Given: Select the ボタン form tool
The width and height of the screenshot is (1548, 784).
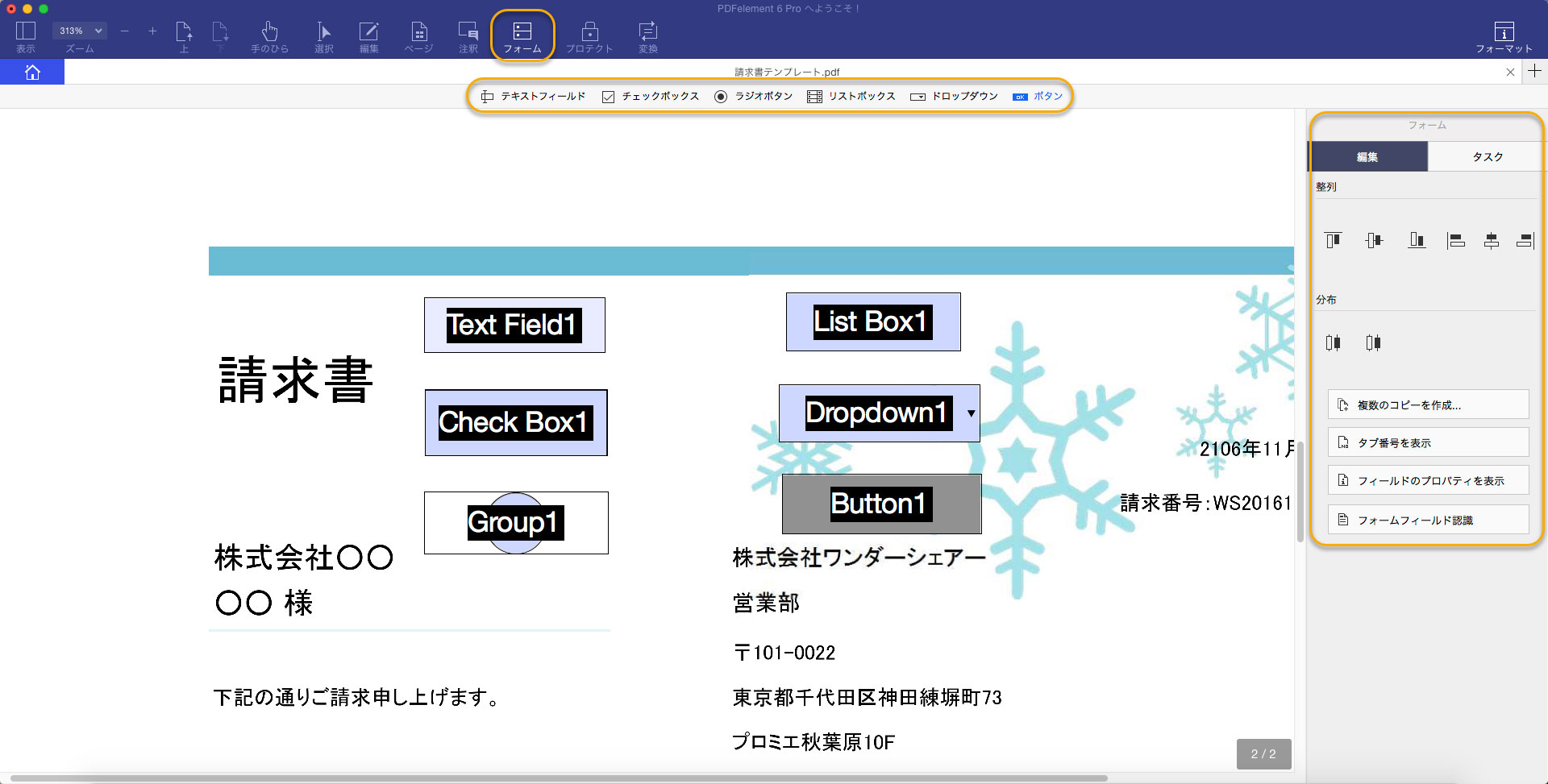Looking at the screenshot, I should tap(1038, 96).
